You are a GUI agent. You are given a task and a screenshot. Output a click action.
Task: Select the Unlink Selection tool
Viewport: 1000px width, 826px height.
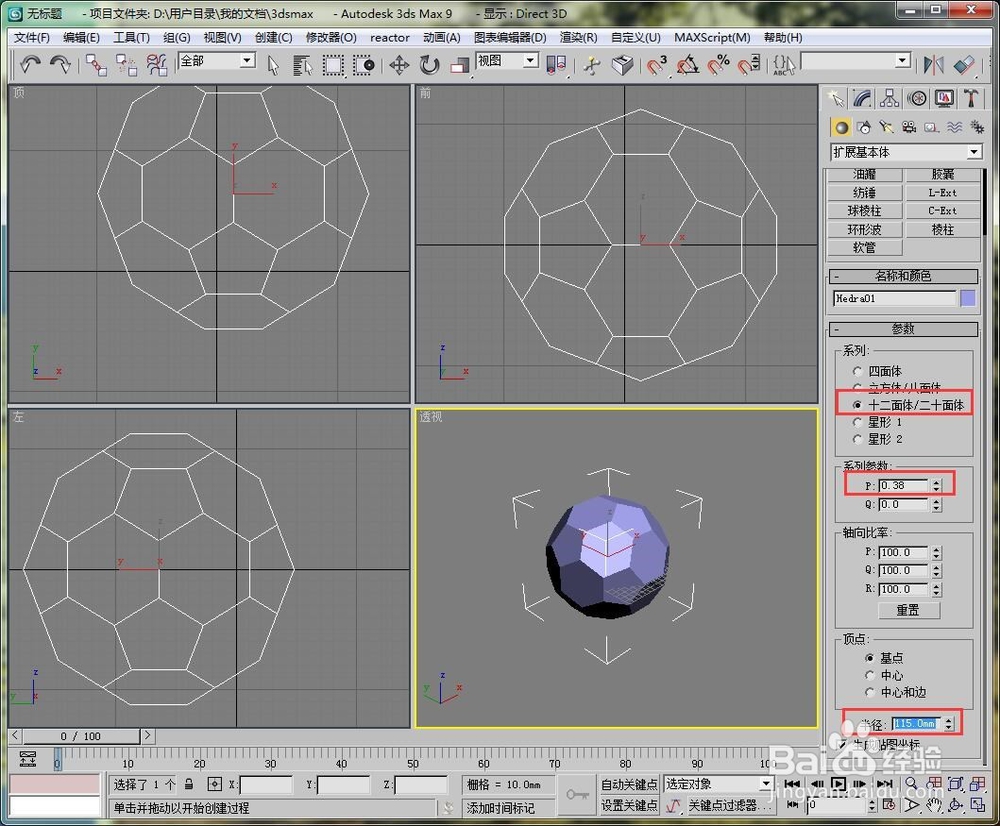point(126,65)
